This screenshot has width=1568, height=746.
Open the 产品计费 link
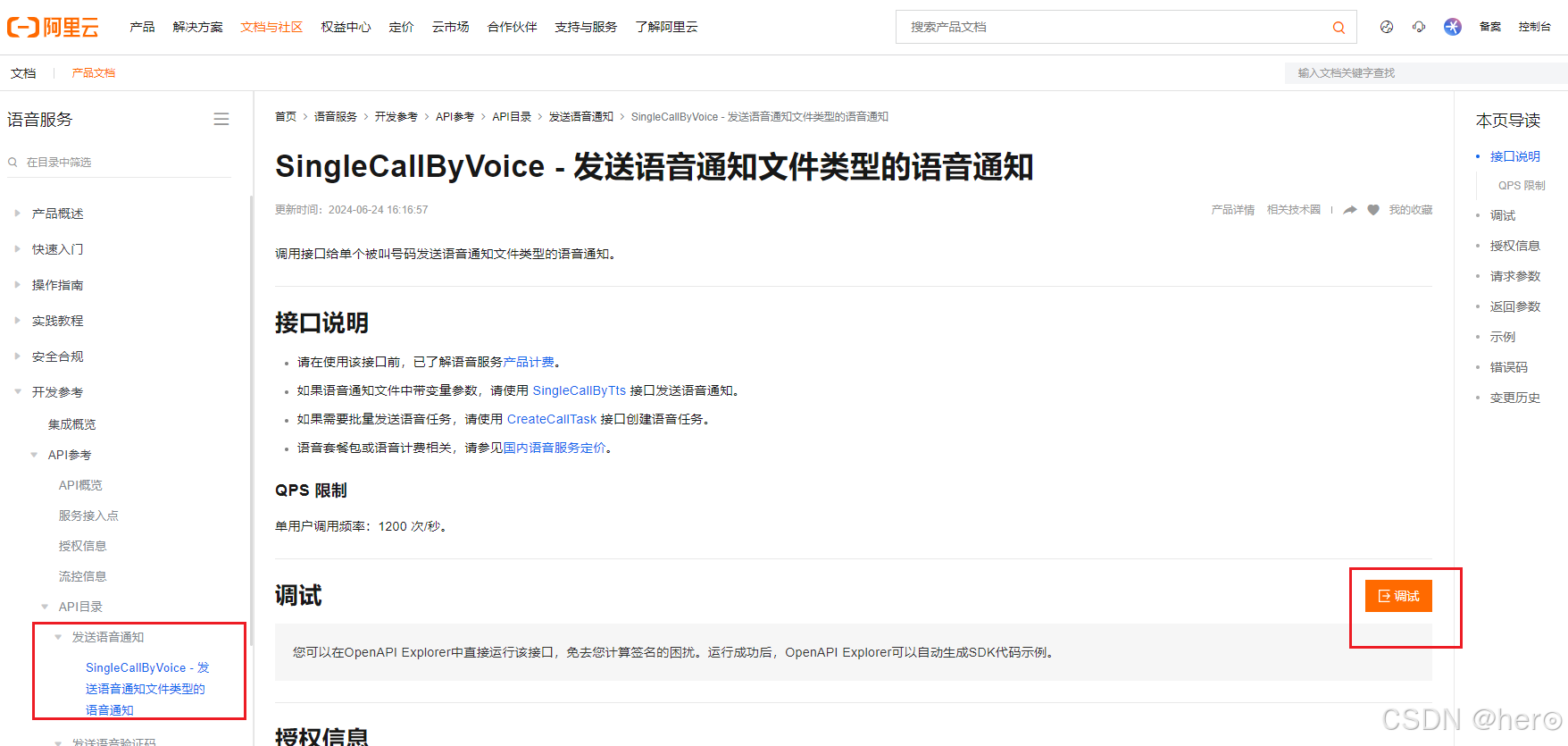click(x=529, y=362)
